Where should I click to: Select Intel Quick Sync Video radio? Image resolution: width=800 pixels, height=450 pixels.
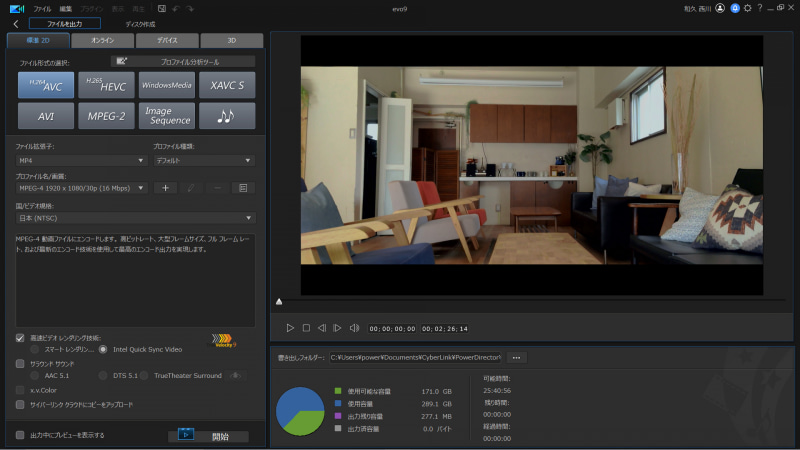click(103, 349)
